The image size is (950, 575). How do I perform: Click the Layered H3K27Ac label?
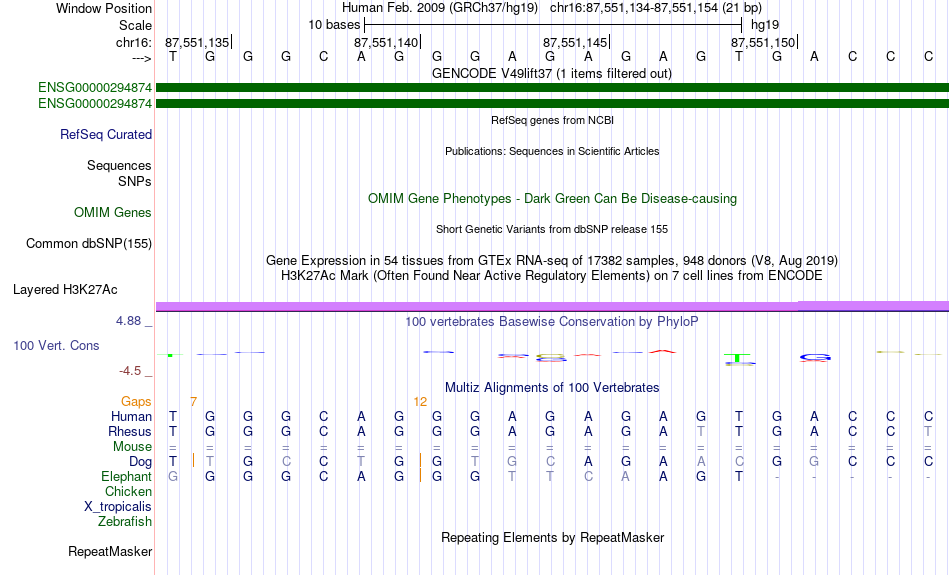pos(65,290)
